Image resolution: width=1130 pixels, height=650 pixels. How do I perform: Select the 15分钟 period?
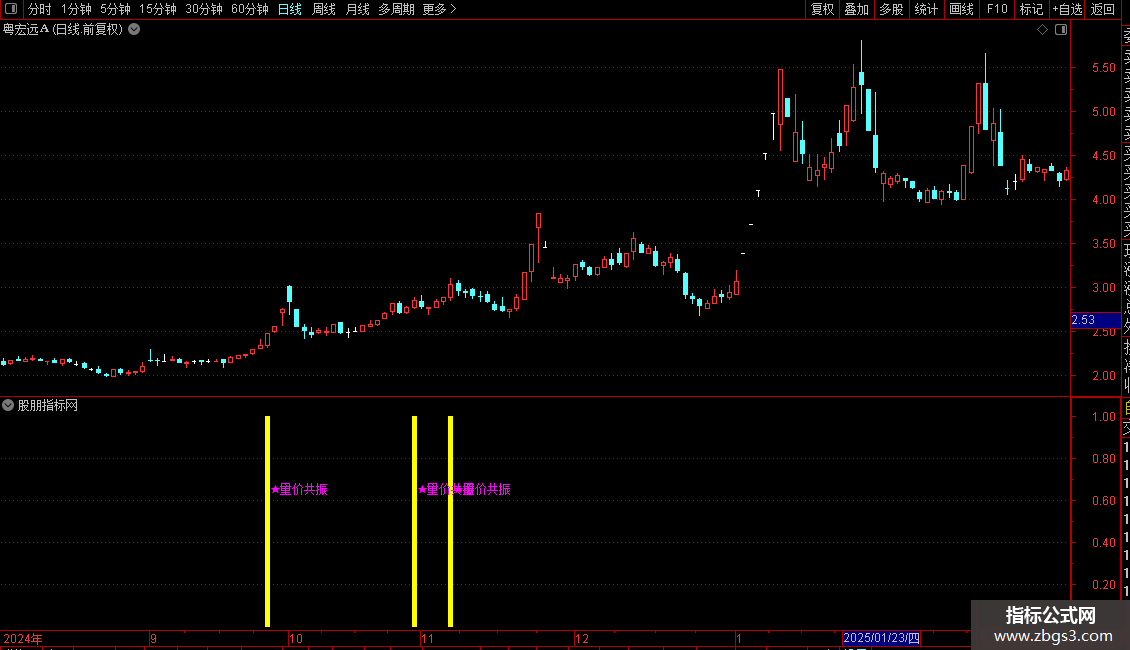[x=158, y=9]
